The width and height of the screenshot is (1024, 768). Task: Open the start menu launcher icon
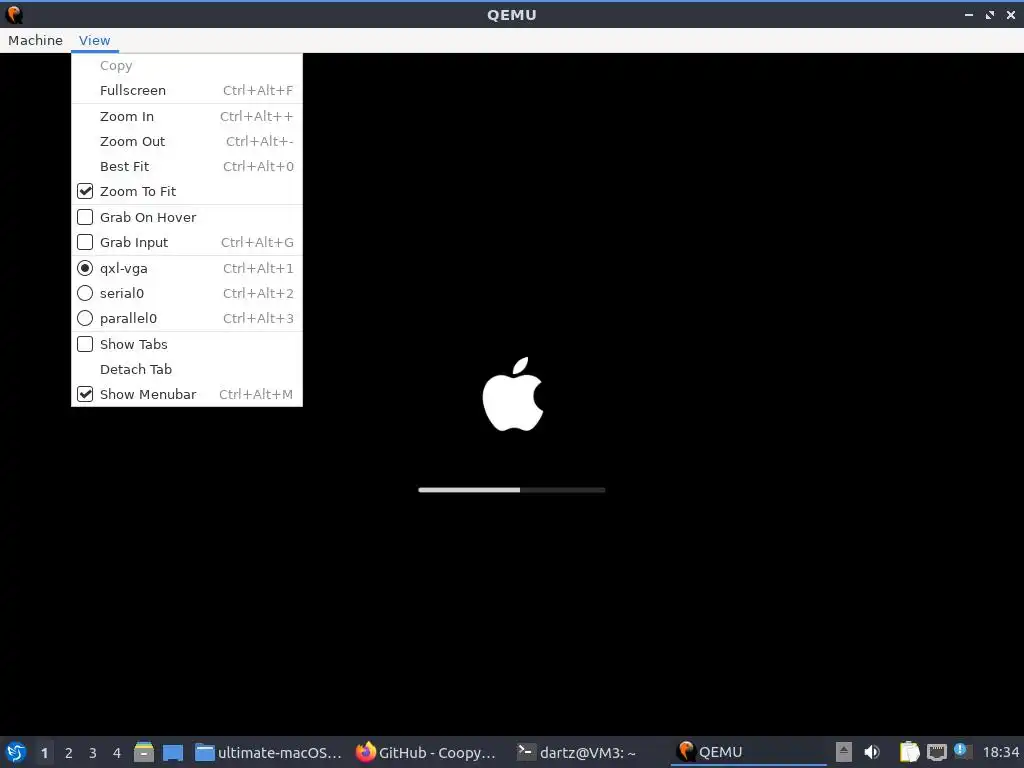pos(16,752)
